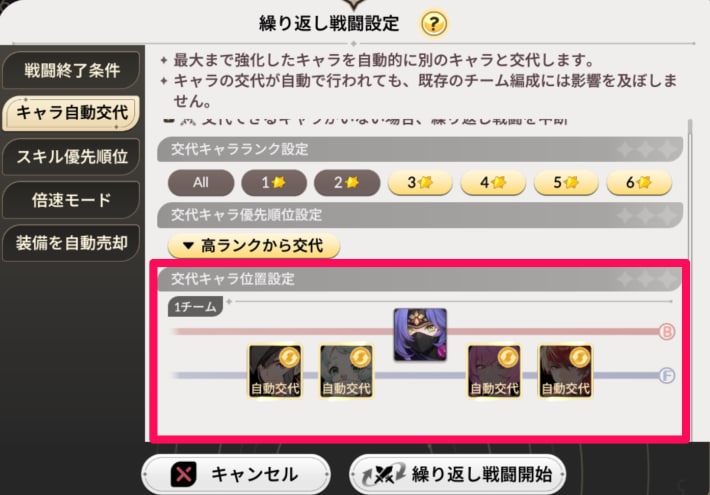
Task: Toggle the 1 star rank filter
Action: click(x=274, y=183)
